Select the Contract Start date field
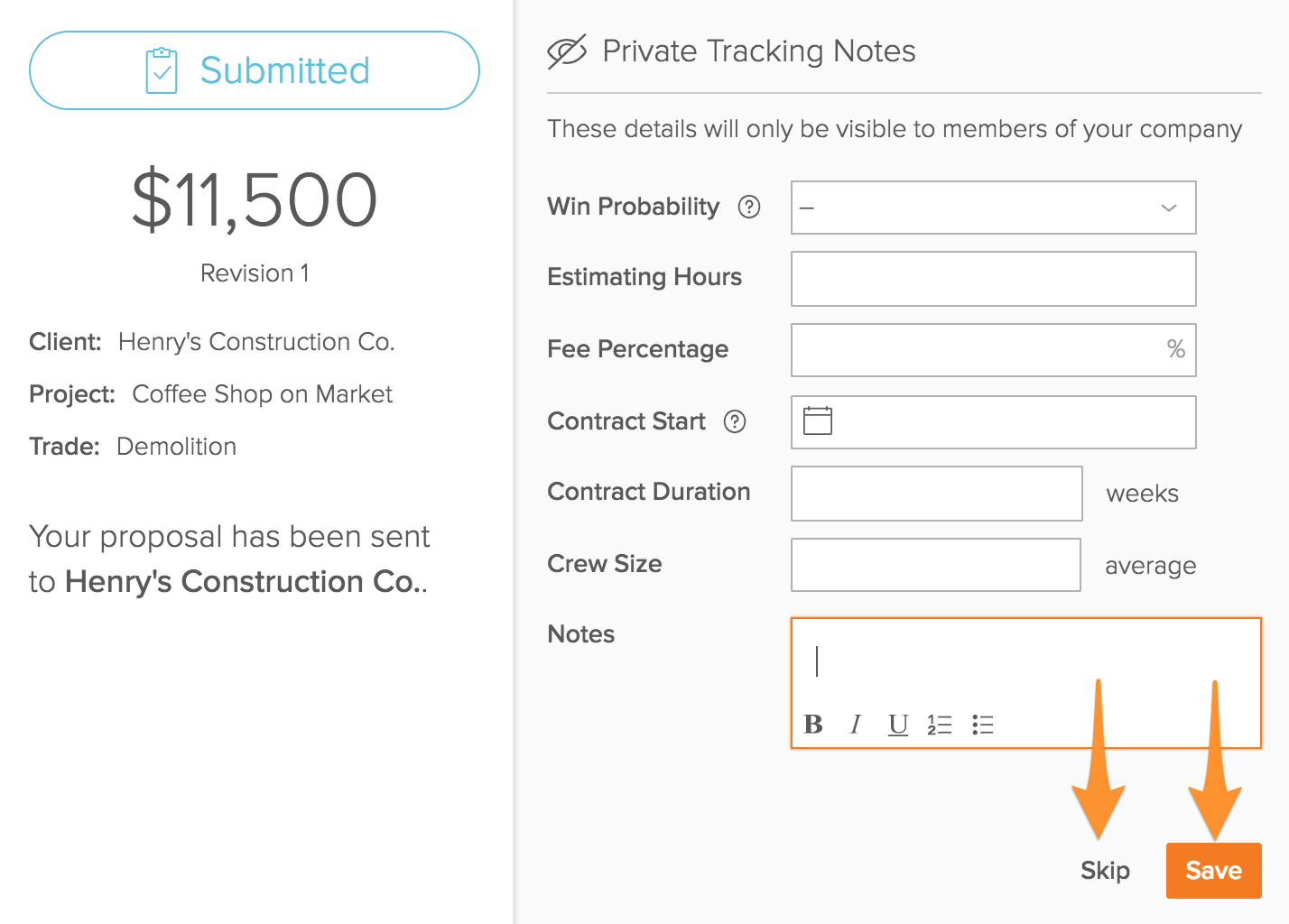Image resolution: width=1289 pixels, height=924 pixels. click(x=1011, y=422)
